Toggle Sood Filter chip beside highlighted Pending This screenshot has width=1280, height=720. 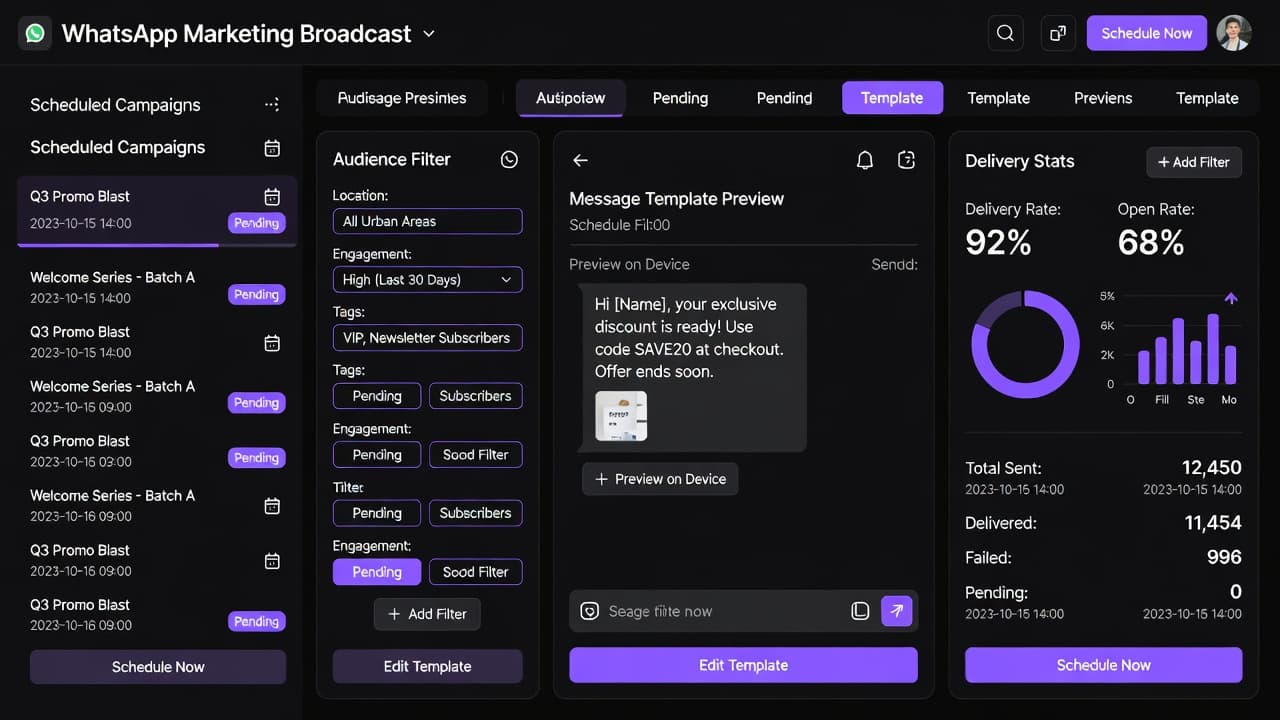476,572
